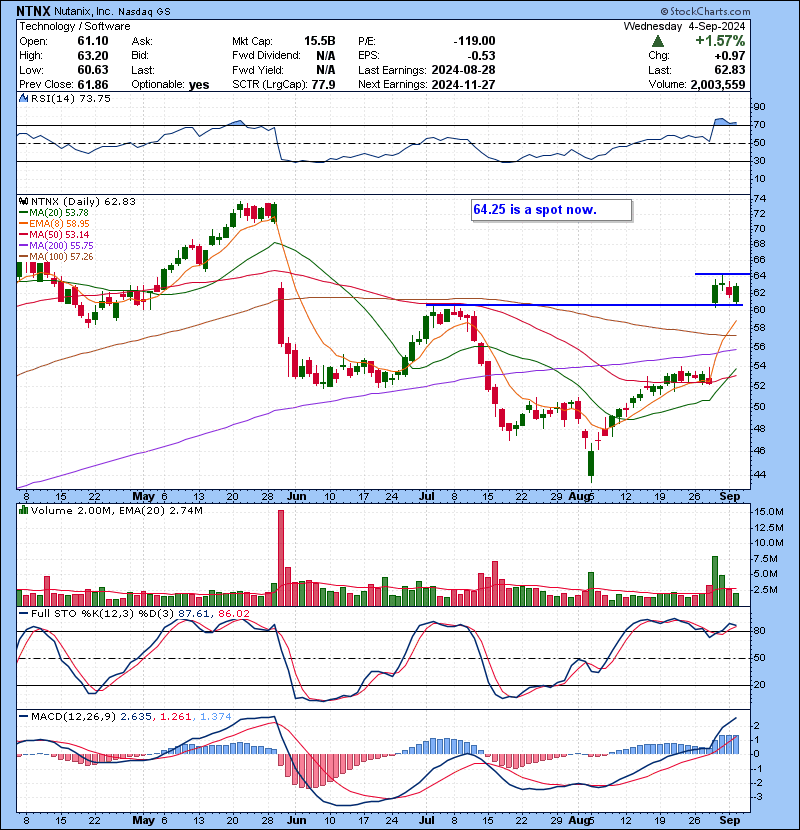Viewport: 800px width, 830px height.
Task: Click the MACD(12,26,9) indicator label
Action: click(73, 716)
